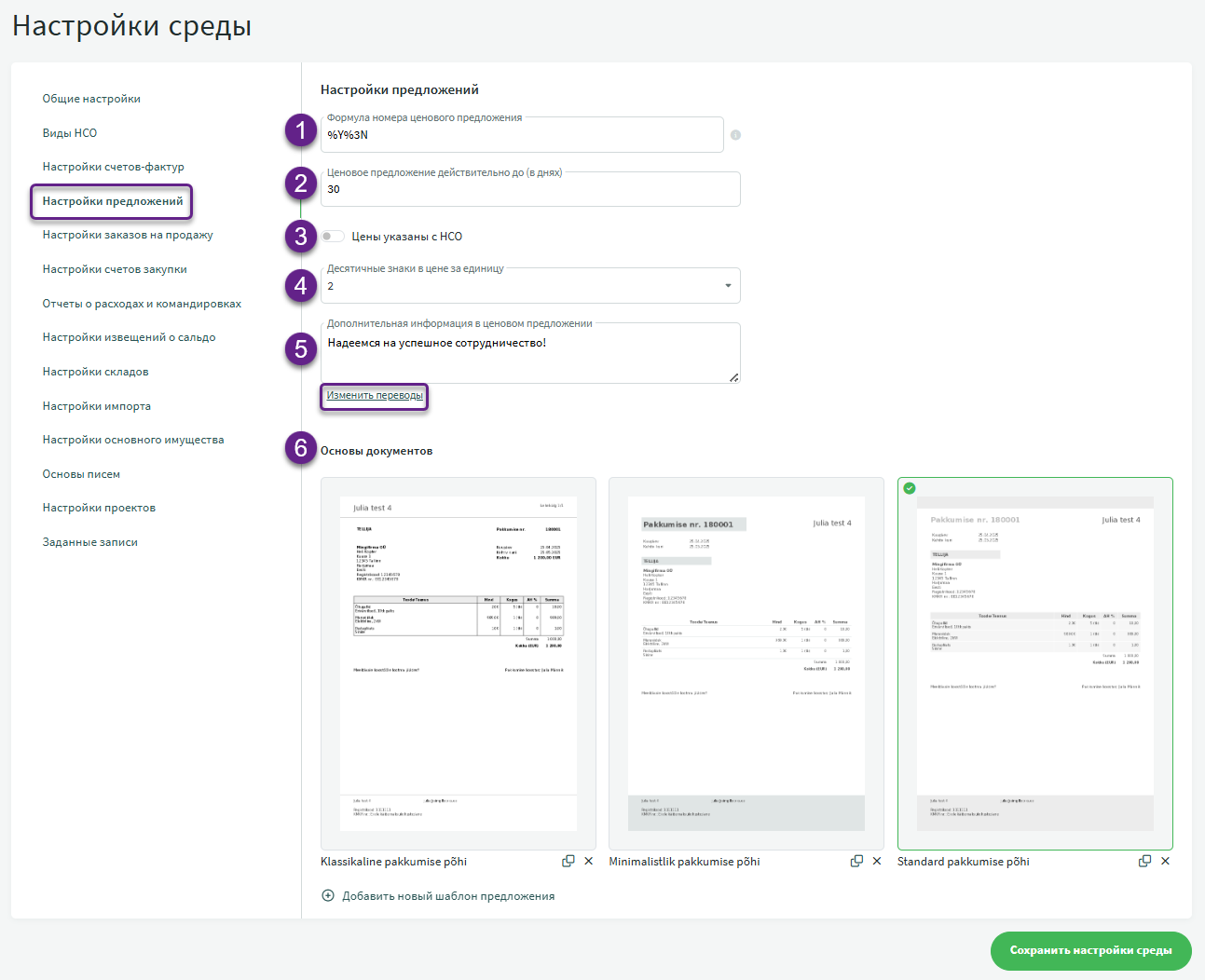The image size is (1205, 980).
Task: Copy the Standard pakkumise põhi template
Action: pyautogui.click(x=1144, y=862)
